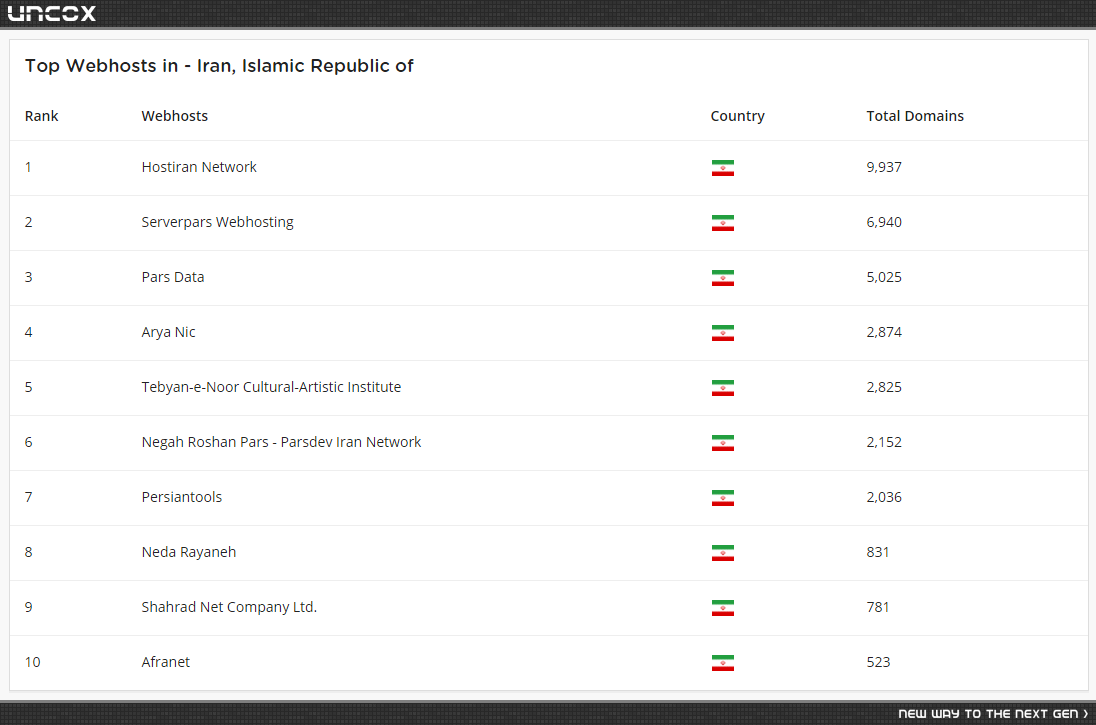Open Negah Roshan Pars - Parsdev Iran Network

coord(281,442)
